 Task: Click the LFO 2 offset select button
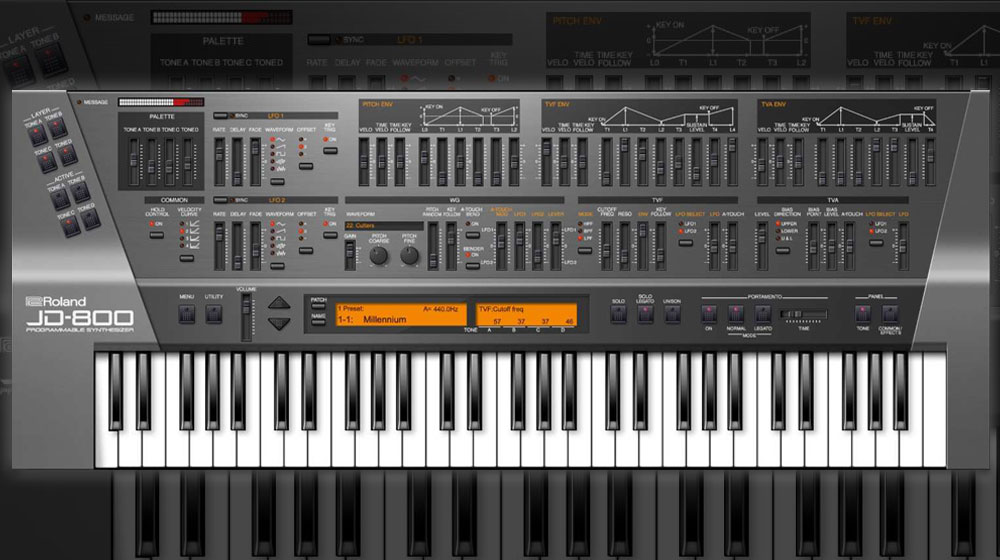[306, 251]
